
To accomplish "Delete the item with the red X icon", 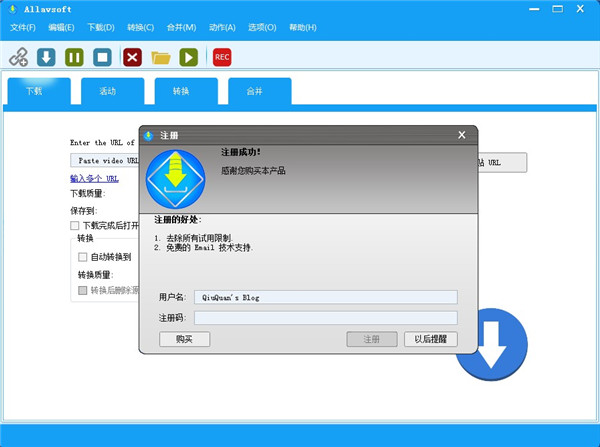I will click(x=132, y=57).
